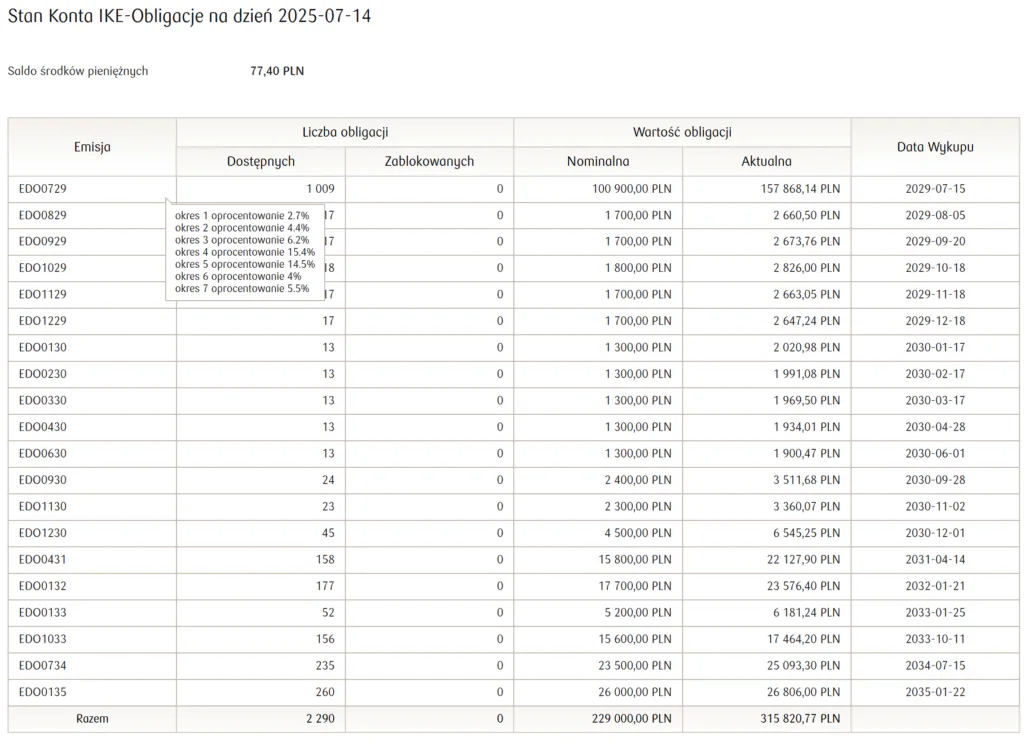The image size is (1024, 741).
Task: Open the EDO0431 emission entry
Action: [x=43, y=560]
